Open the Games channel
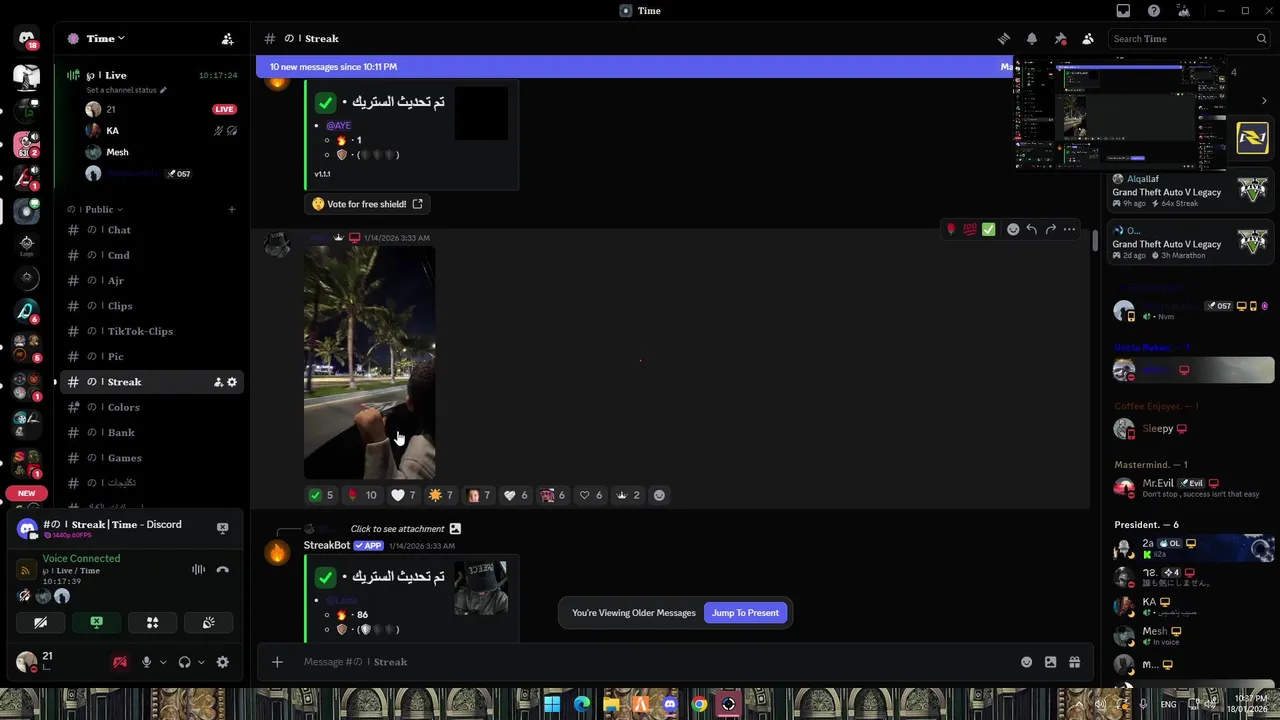The height and width of the screenshot is (720, 1280). coord(152,458)
